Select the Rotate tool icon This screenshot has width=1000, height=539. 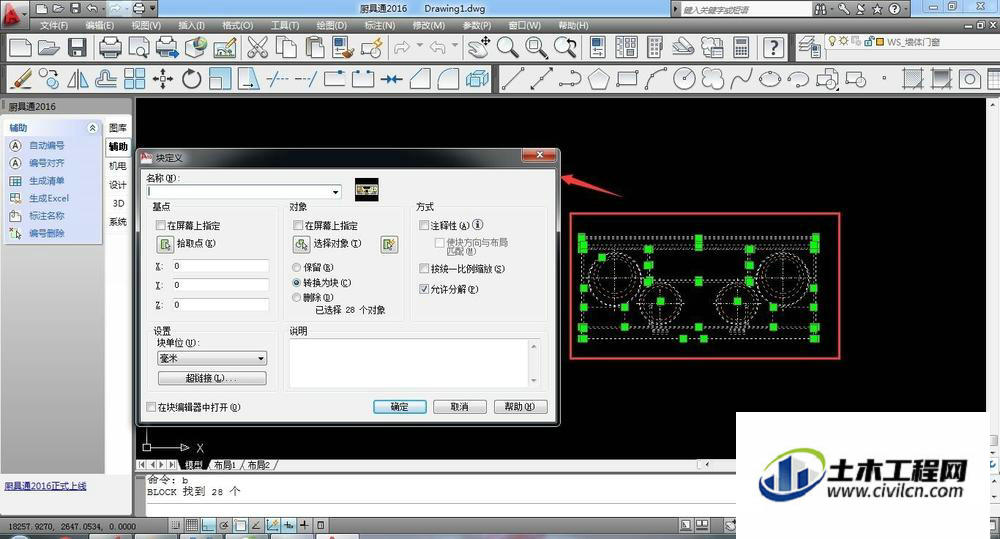(x=191, y=79)
